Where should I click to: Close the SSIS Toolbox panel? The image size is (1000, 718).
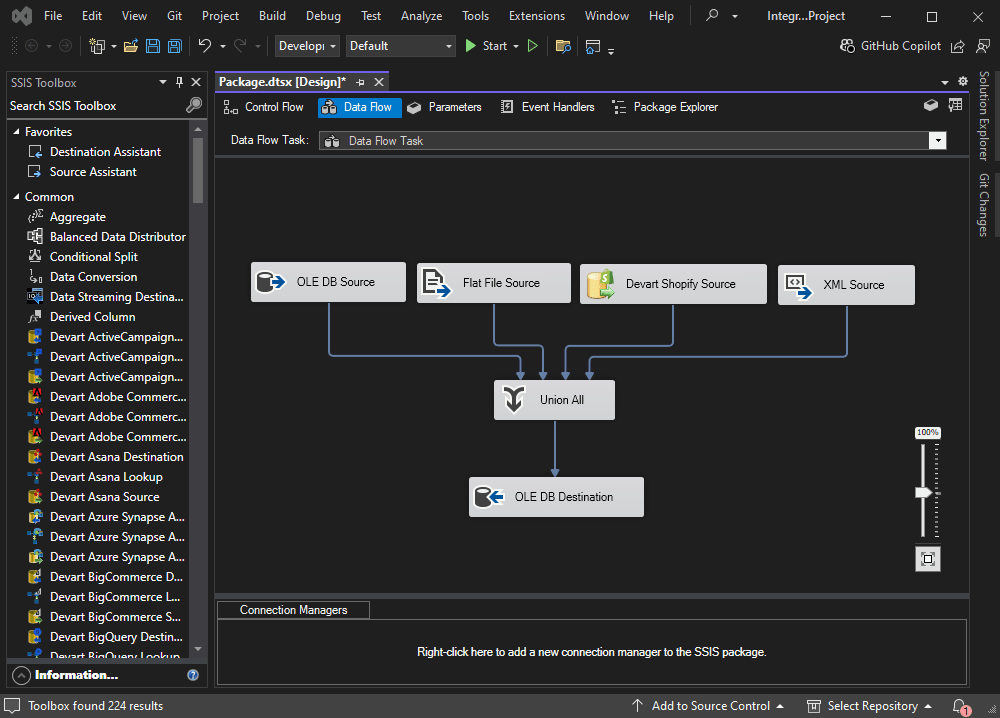[x=196, y=82]
